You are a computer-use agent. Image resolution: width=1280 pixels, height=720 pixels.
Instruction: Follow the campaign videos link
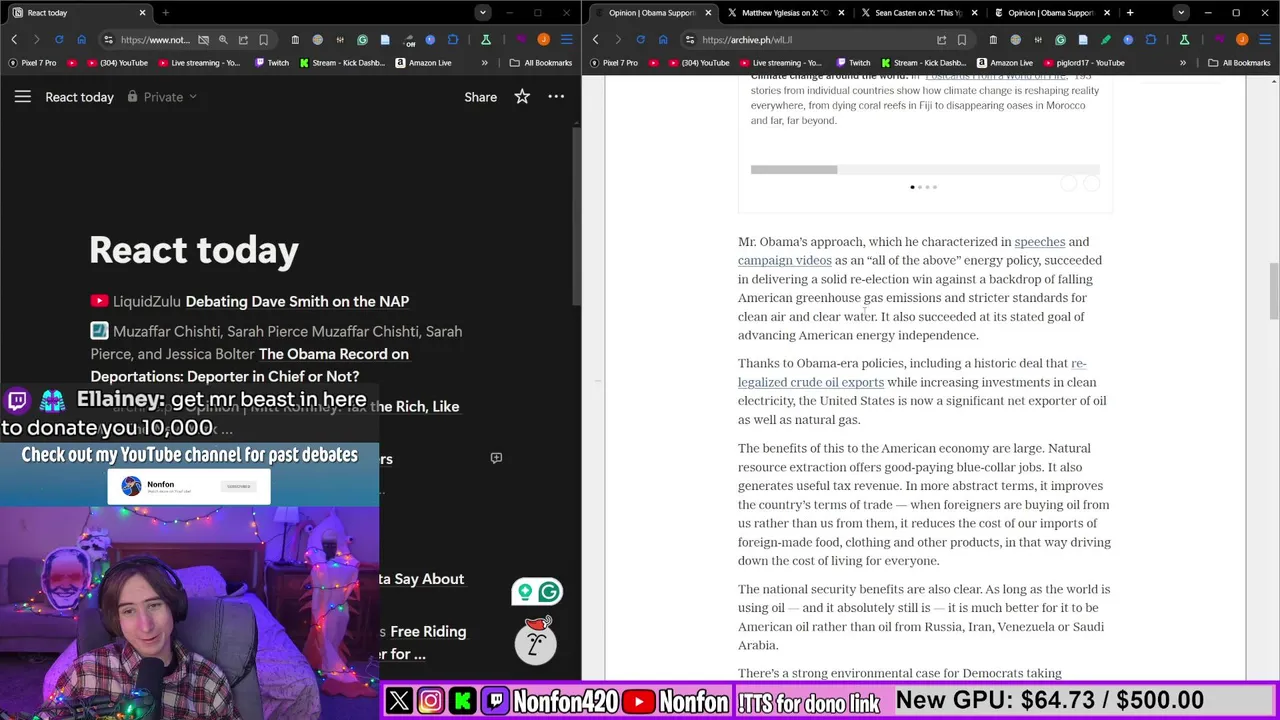[785, 260]
